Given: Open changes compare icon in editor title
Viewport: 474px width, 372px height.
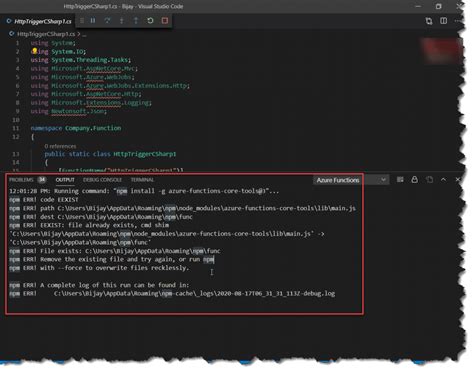Looking at the screenshot, I should click(x=429, y=21).
